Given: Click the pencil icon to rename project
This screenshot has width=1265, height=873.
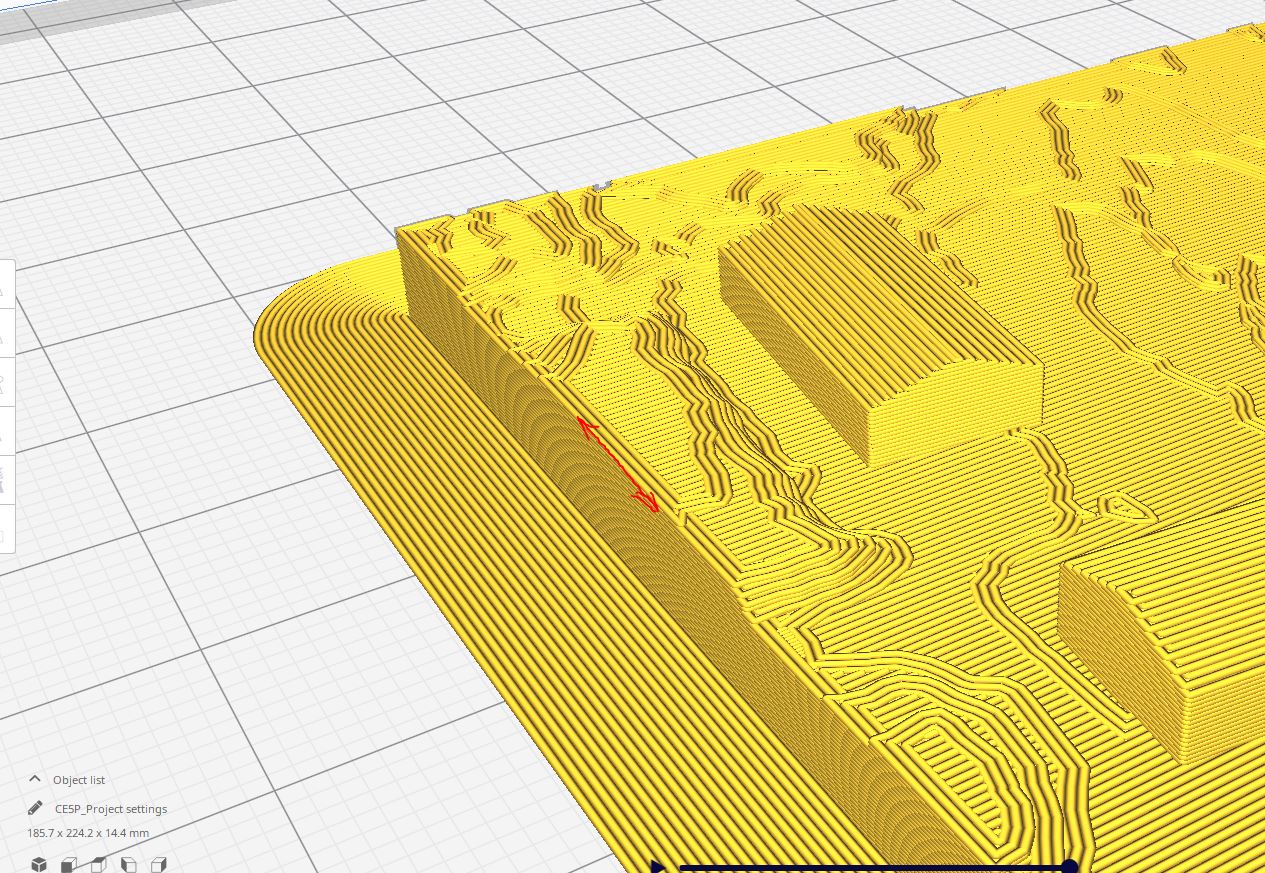Looking at the screenshot, I should coord(36,808).
